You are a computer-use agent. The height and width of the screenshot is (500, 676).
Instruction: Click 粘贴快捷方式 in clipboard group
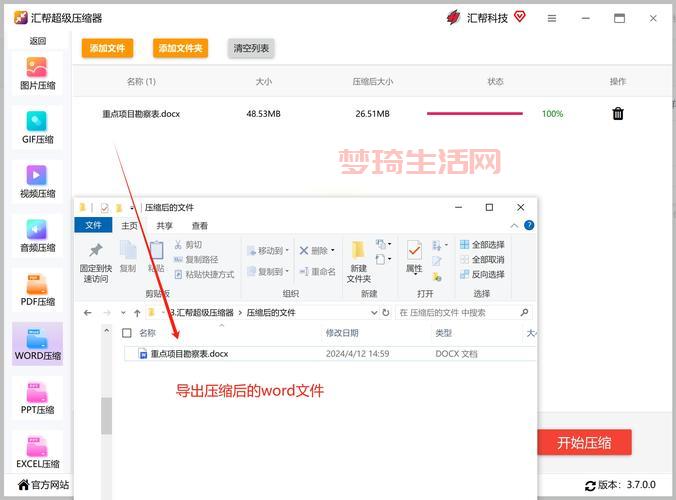[x=204, y=274]
